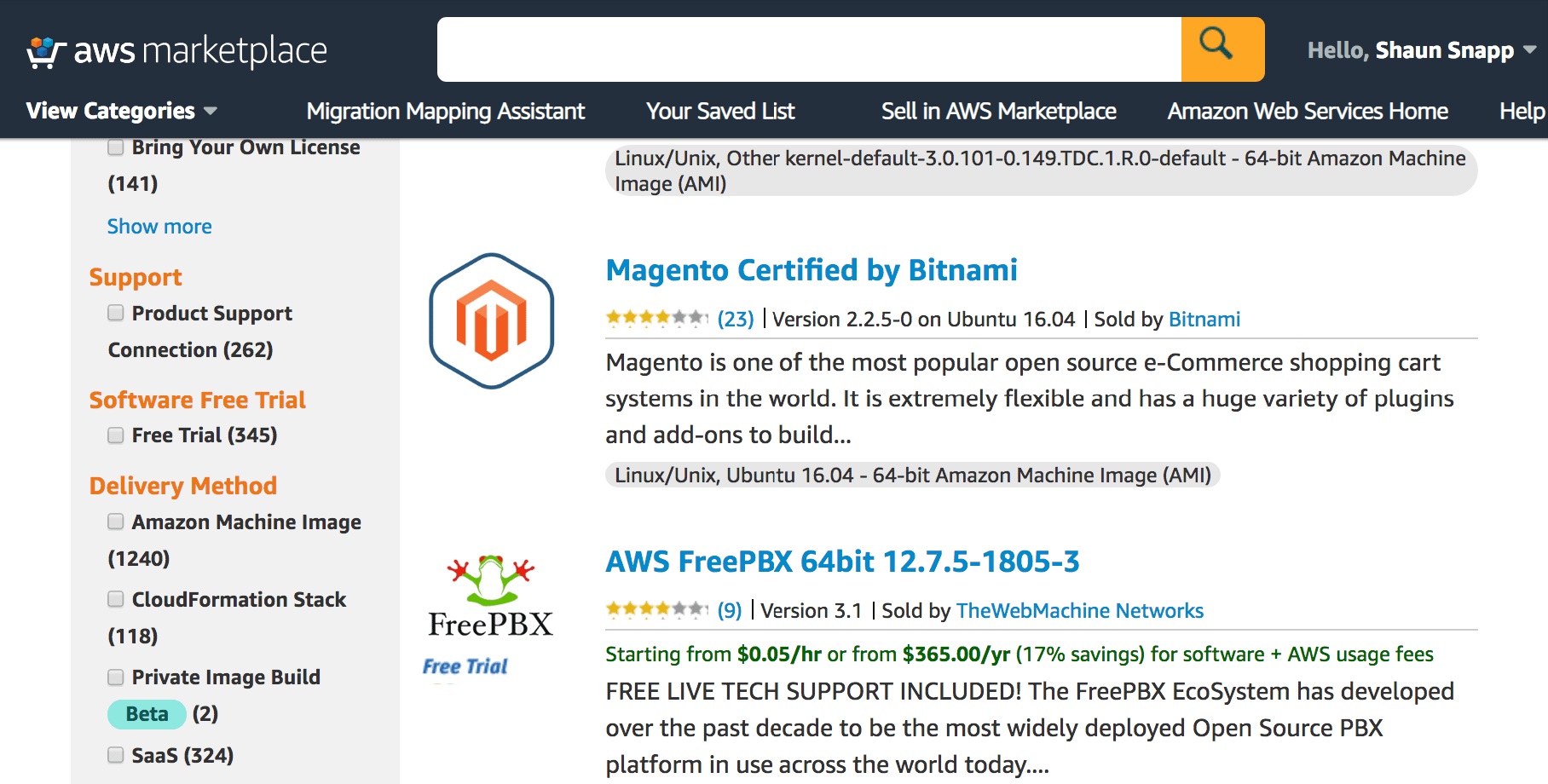Open the Bitnami seller page

(x=1204, y=319)
